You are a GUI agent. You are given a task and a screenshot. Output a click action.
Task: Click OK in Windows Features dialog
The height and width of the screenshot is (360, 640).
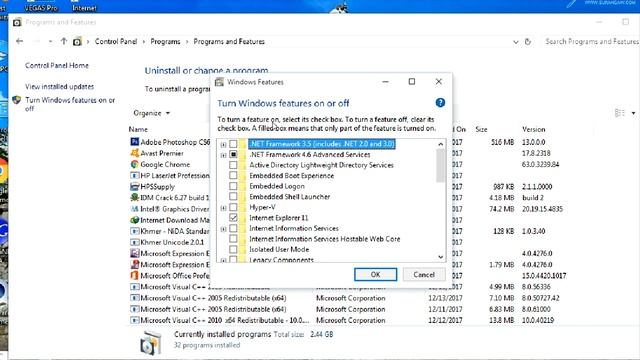click(x=375, y=275)
